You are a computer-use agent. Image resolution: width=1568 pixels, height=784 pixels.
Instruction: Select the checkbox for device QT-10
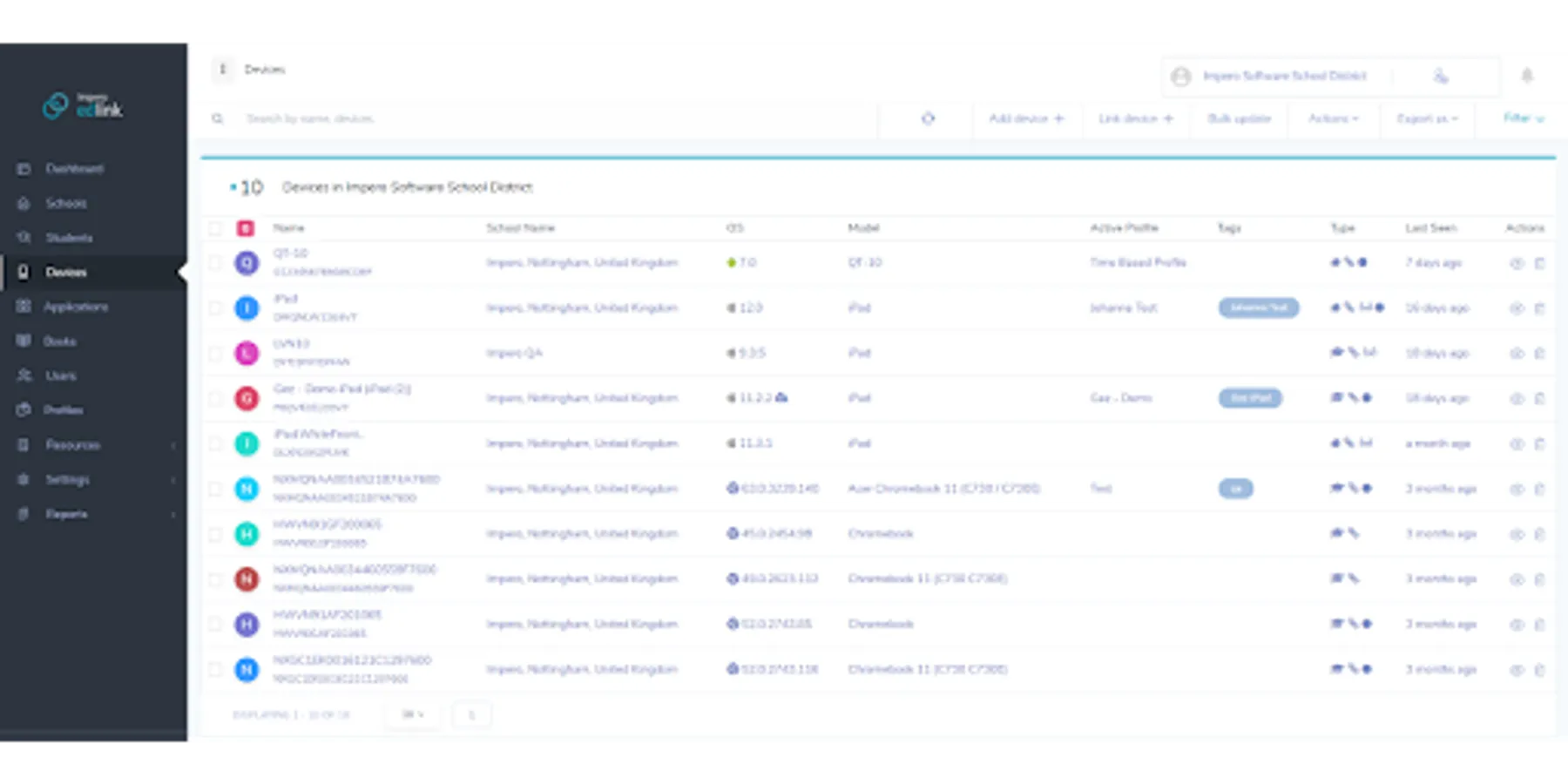[215, 262]
